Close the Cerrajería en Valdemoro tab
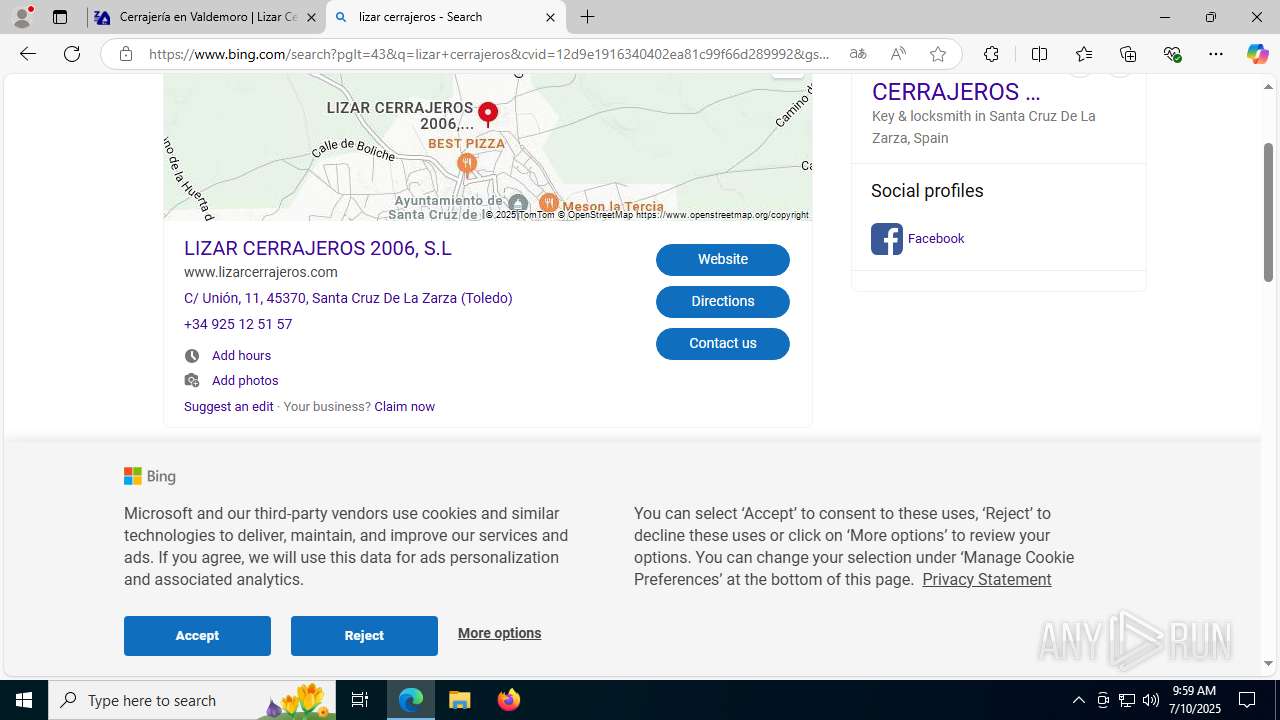Viewport: 1280px width, 720px height. [x=311, y=17]
